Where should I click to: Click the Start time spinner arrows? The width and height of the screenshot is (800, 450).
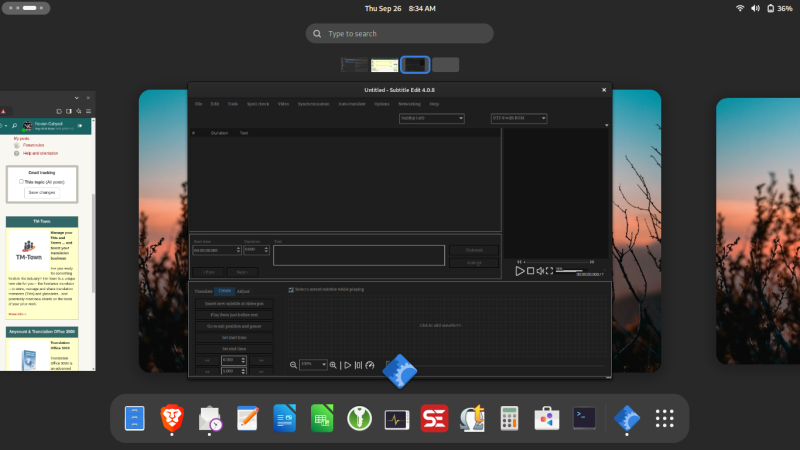238,250
